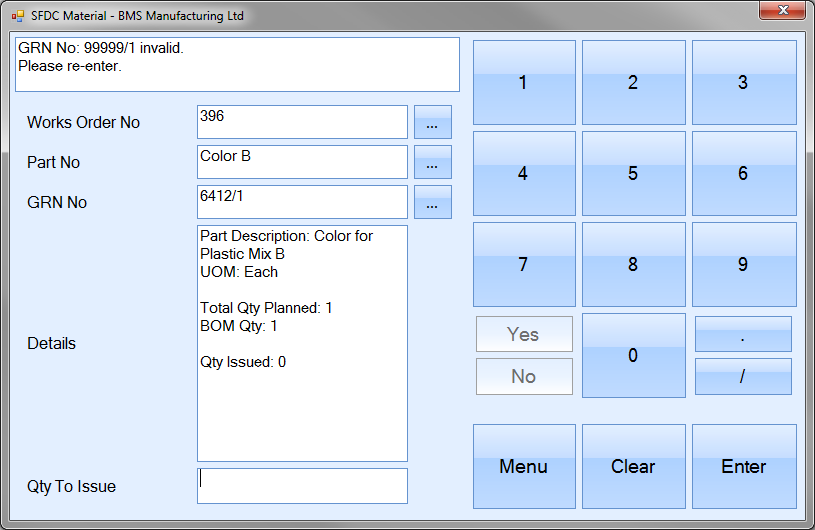Browse Part No with ellipsis button

pyautogui.click(x=432, y=162)
